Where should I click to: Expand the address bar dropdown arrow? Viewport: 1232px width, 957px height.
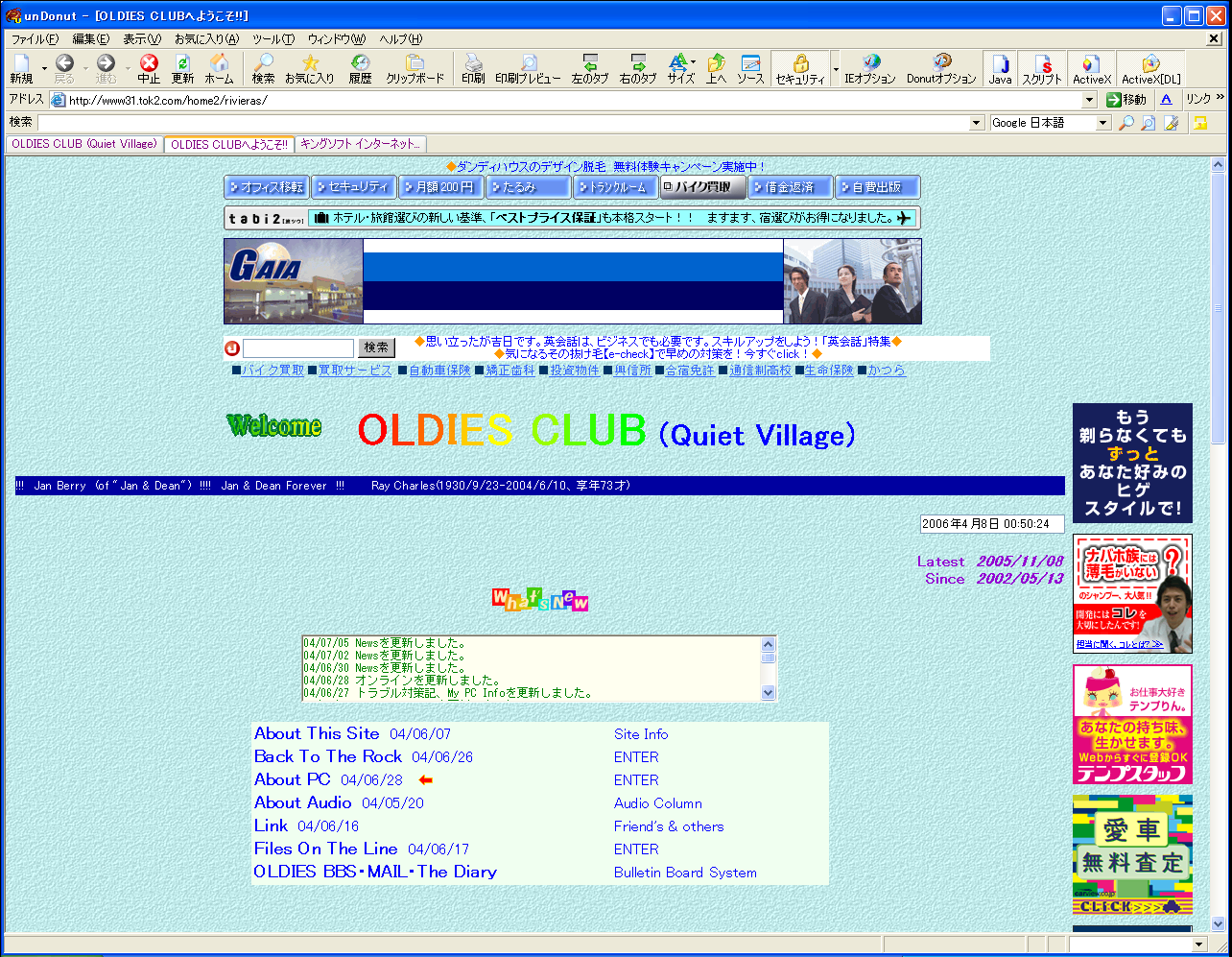pyautogui.click(x=1089, y=100)
